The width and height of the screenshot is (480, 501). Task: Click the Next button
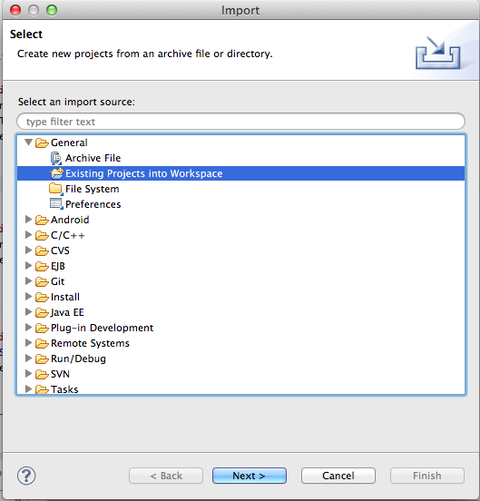pyautogui.click(x=249, y=475)
